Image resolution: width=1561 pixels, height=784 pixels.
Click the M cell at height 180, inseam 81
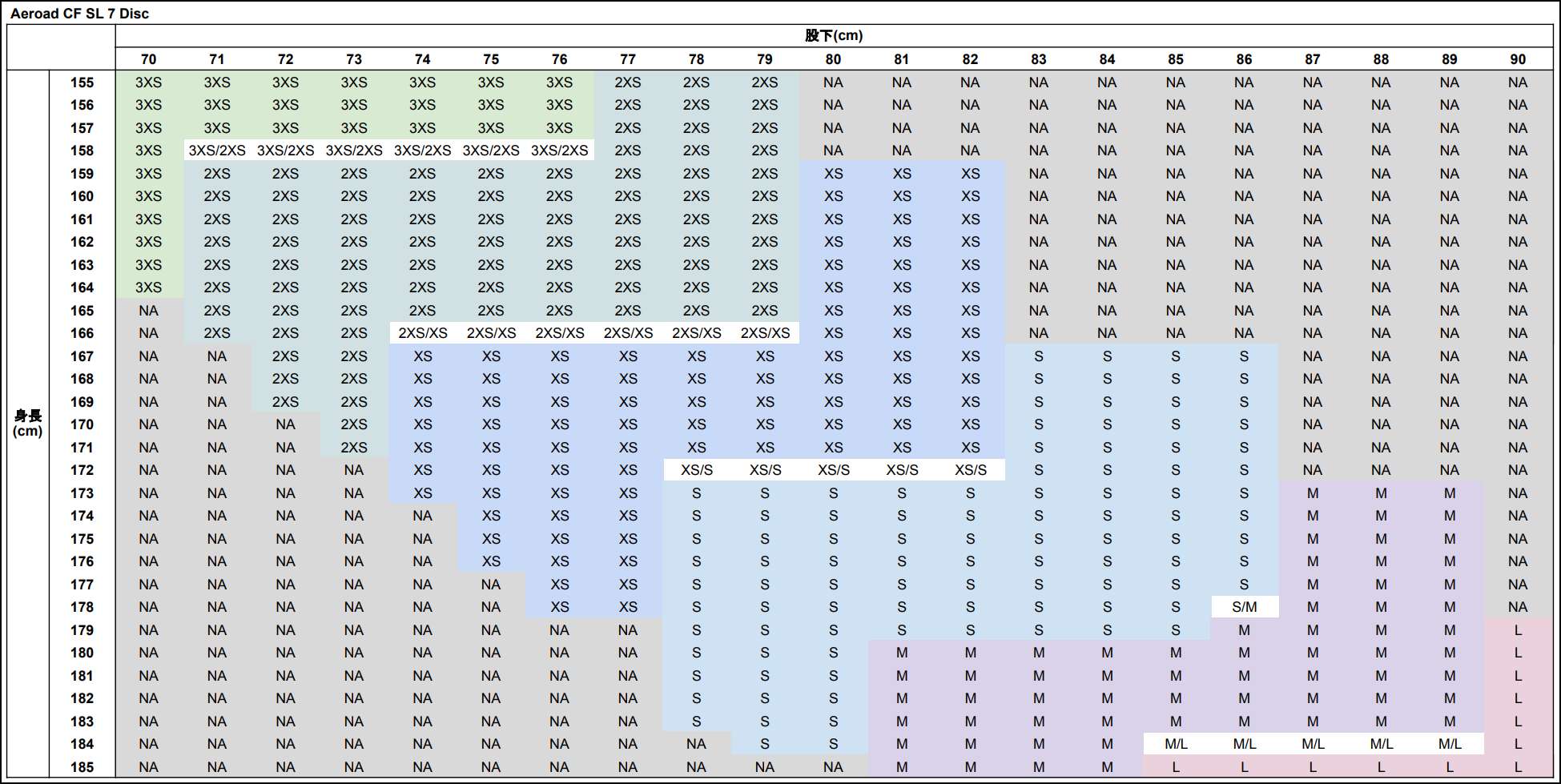coord(902,653)
